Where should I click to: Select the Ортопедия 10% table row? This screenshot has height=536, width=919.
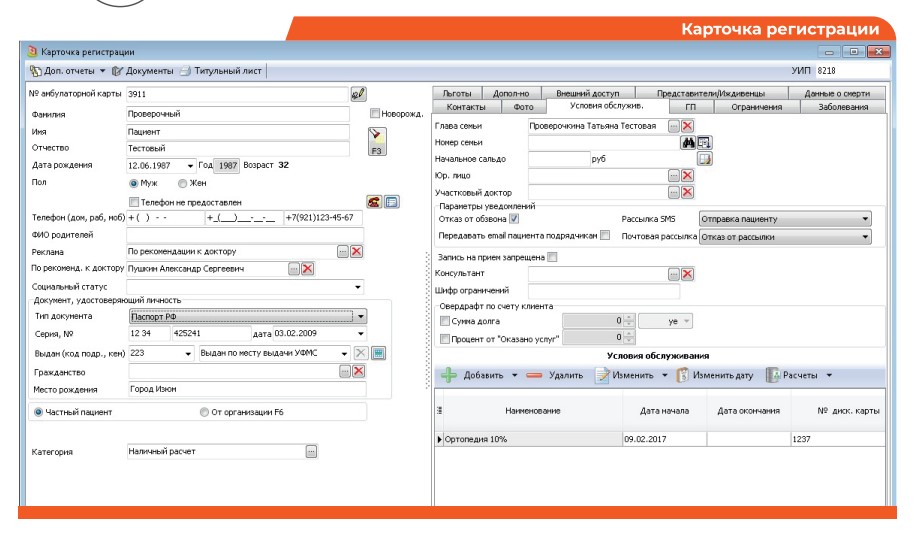tap(659, 439)
